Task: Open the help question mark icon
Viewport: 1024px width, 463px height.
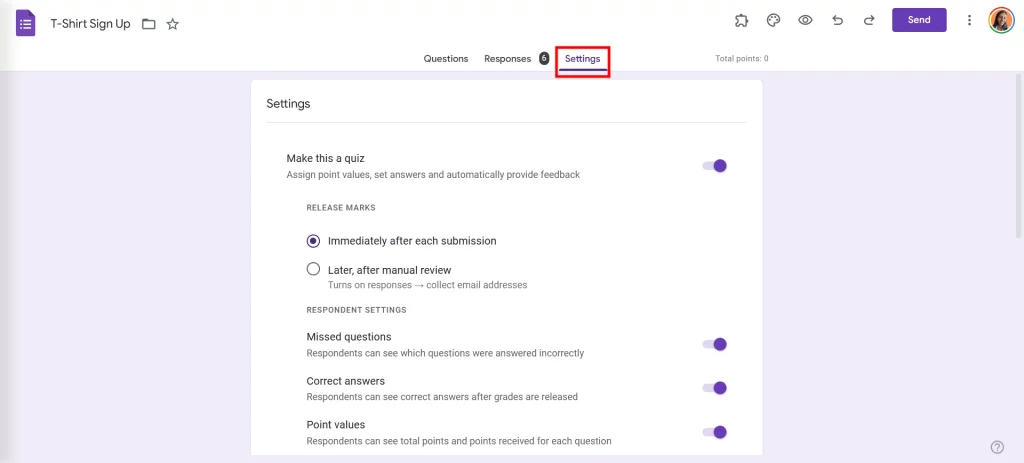Action: (997, 447)
